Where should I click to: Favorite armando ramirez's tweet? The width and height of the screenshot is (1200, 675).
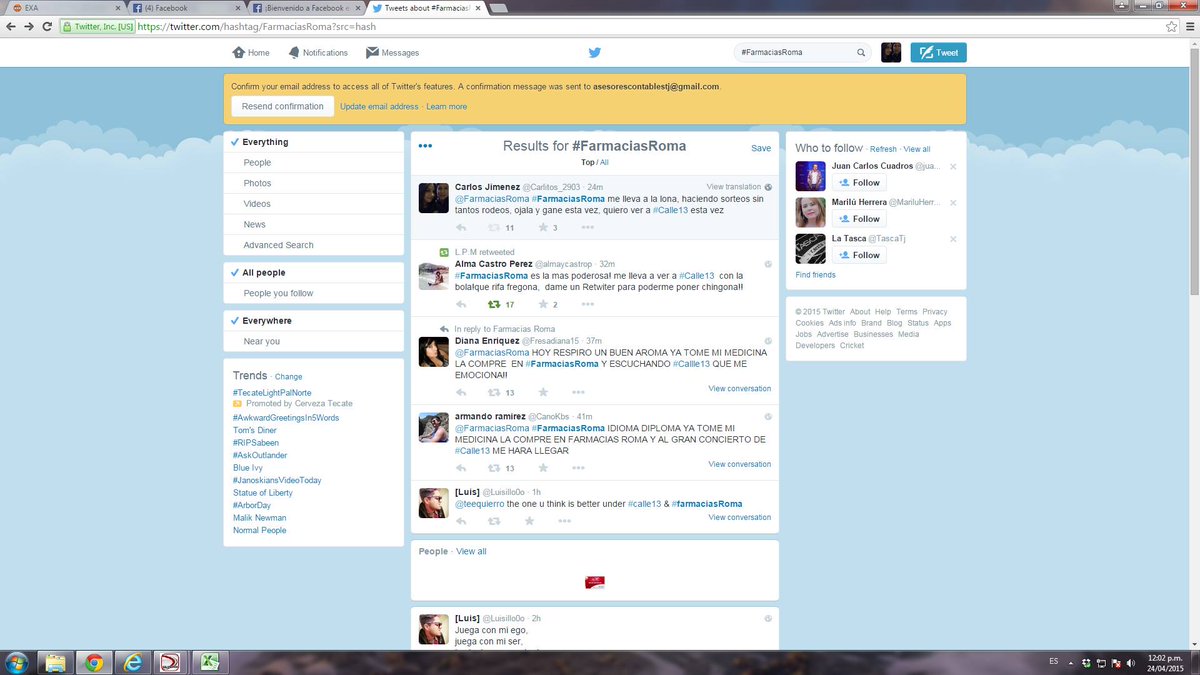tap(543, 468)
